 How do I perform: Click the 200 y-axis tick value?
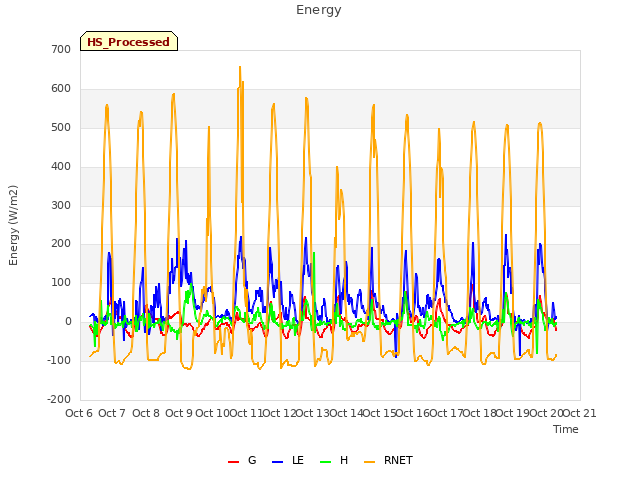pos(61,244)
